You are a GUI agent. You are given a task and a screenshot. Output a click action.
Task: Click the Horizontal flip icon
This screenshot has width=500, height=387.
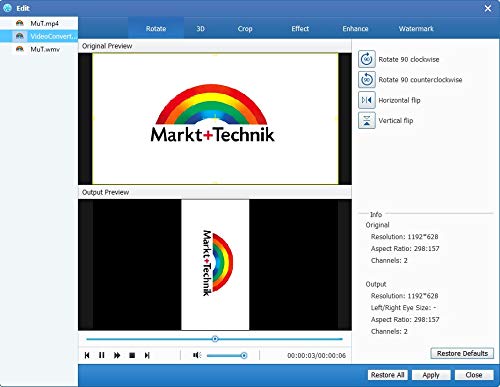tap(367, 100)
